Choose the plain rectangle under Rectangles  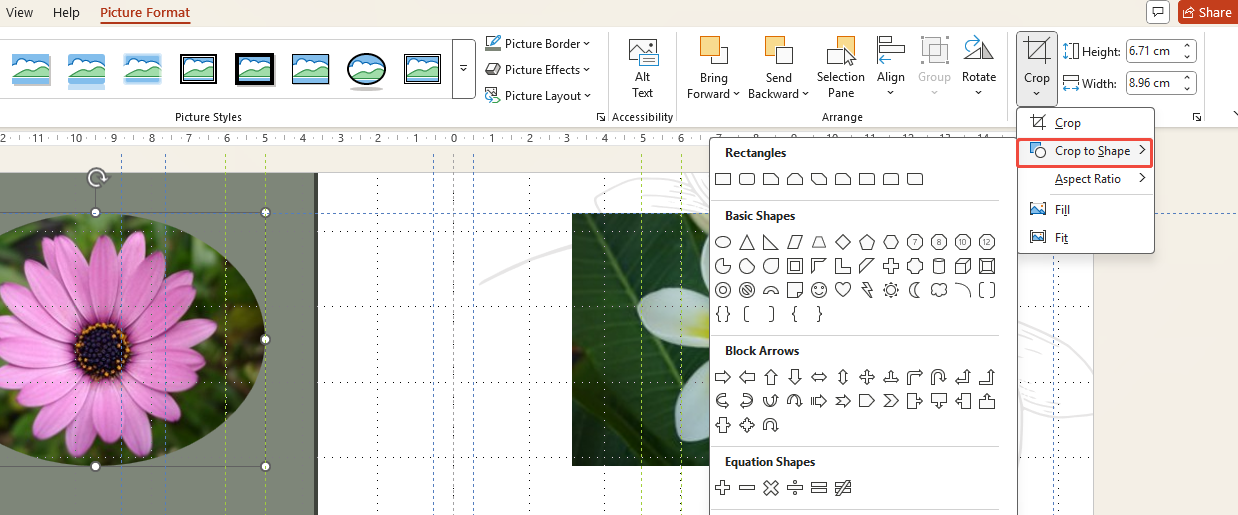tap(723, 179)
